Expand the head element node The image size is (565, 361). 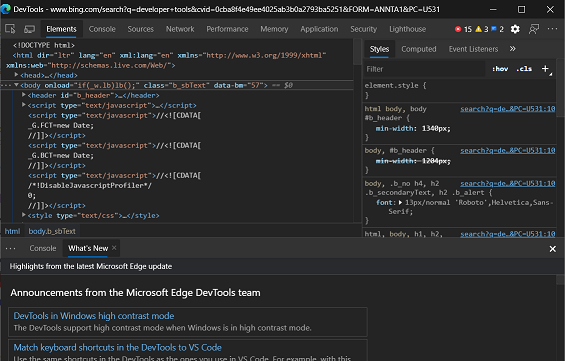pyautogui.click(x=16, y=75)
